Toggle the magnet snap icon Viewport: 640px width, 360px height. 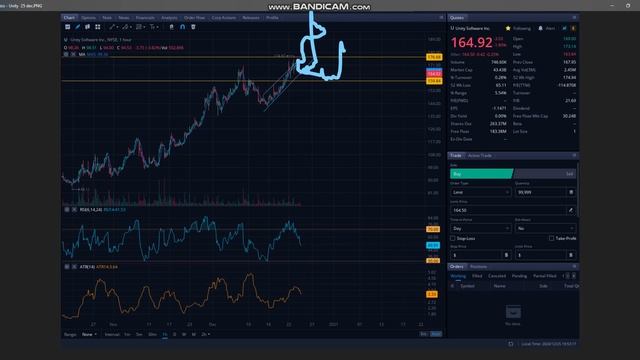click(x=182, y=27)
